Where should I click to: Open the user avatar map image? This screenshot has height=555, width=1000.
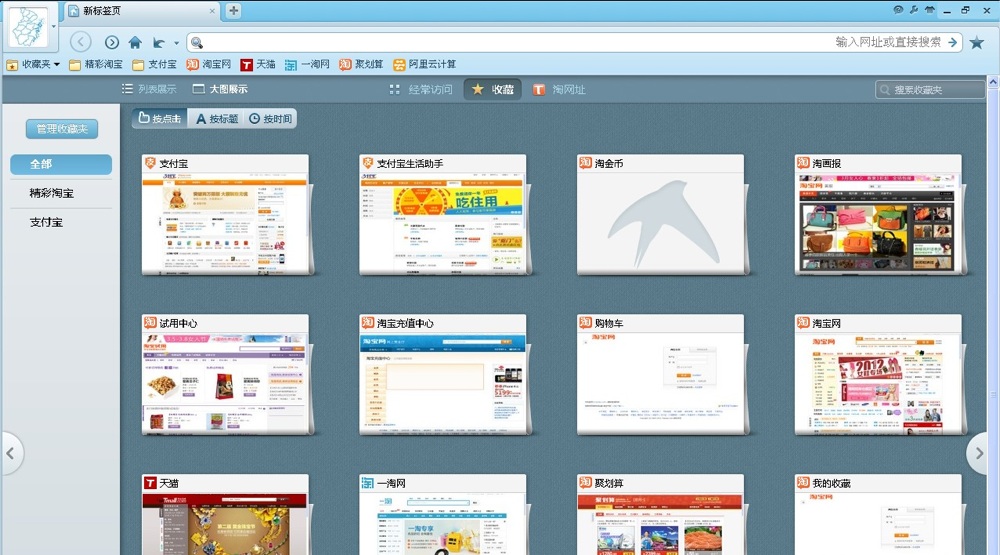27,27
